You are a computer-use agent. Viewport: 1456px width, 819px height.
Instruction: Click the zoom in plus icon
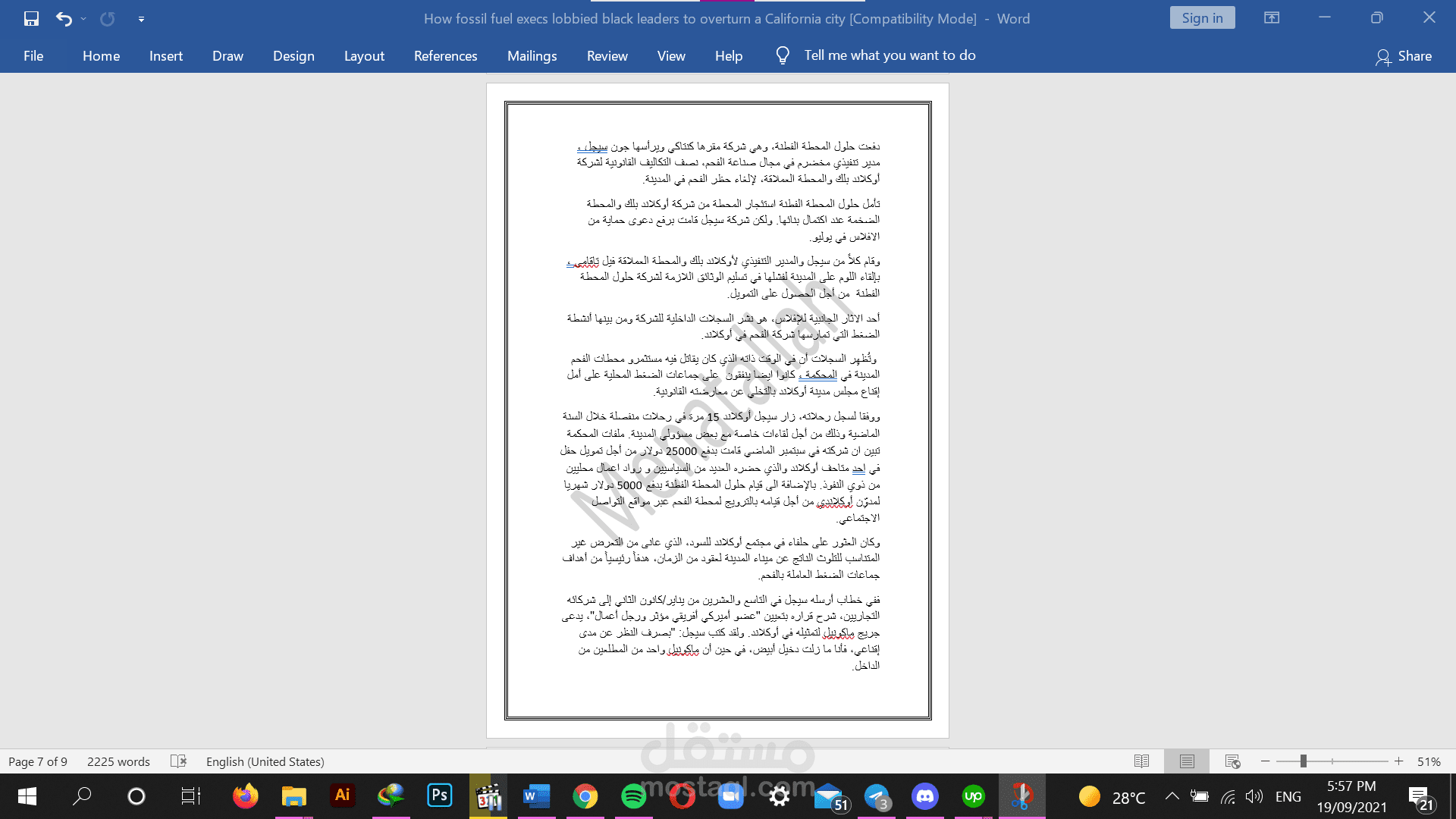click(x=1399, y=761)
